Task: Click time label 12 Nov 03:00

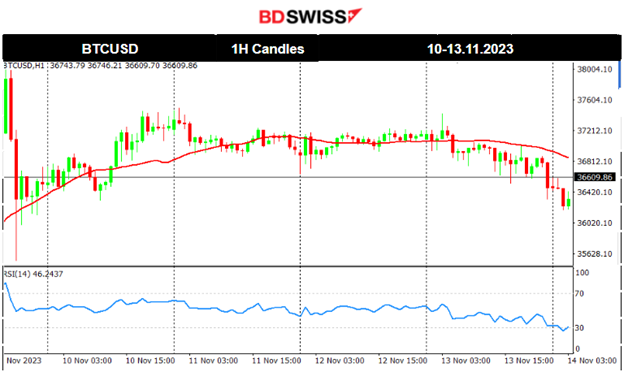Action: coord(339,360)
